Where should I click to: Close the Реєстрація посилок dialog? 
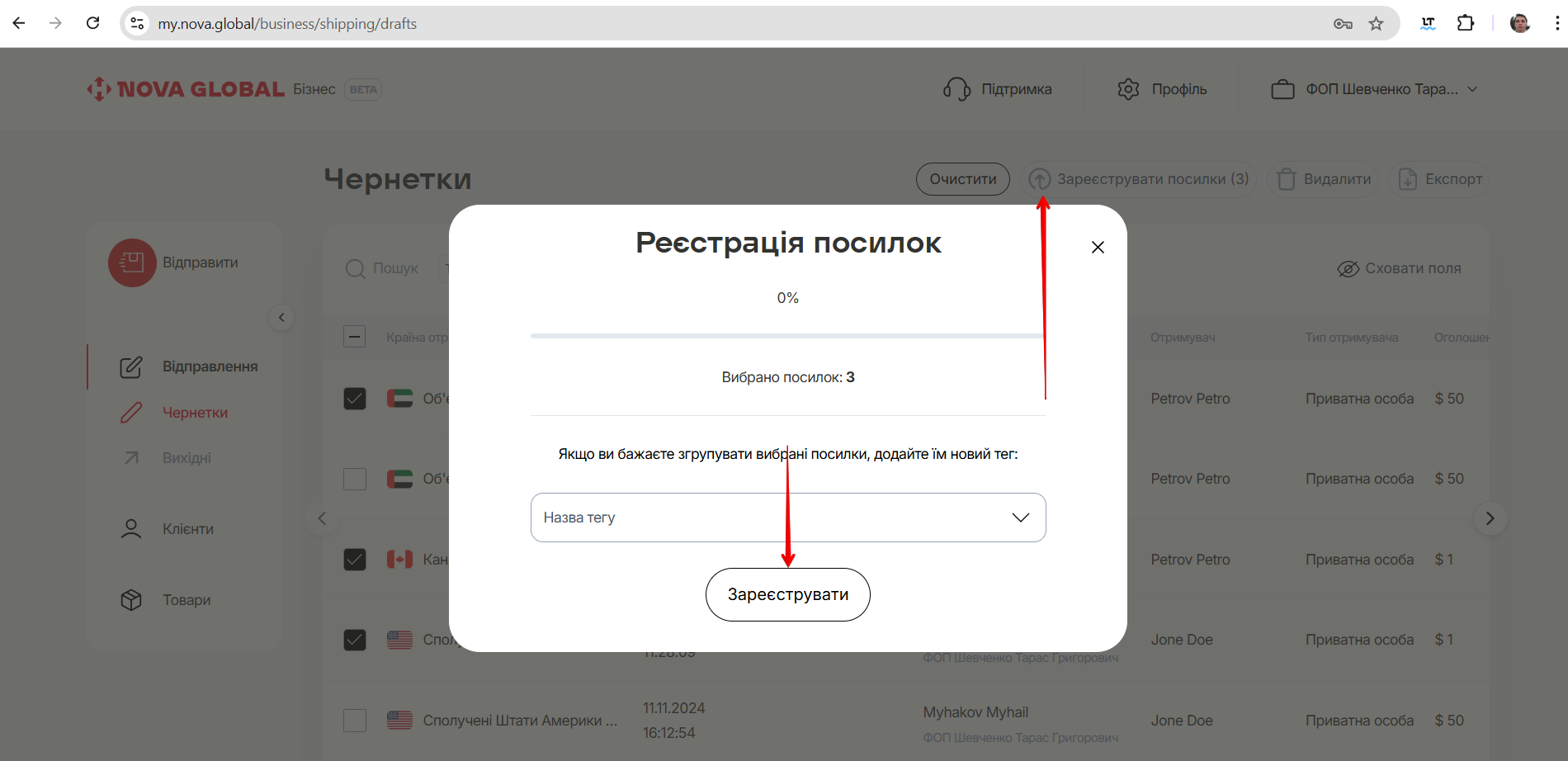1098,248
